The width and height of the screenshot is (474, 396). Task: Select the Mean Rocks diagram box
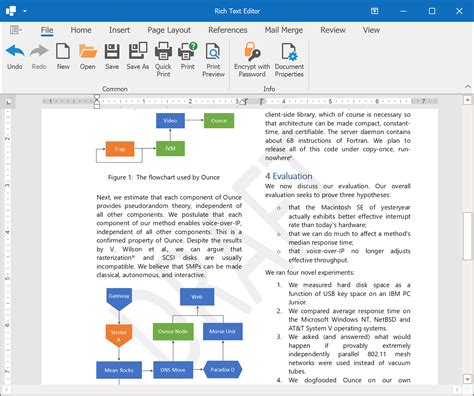(x=119, y=370)
